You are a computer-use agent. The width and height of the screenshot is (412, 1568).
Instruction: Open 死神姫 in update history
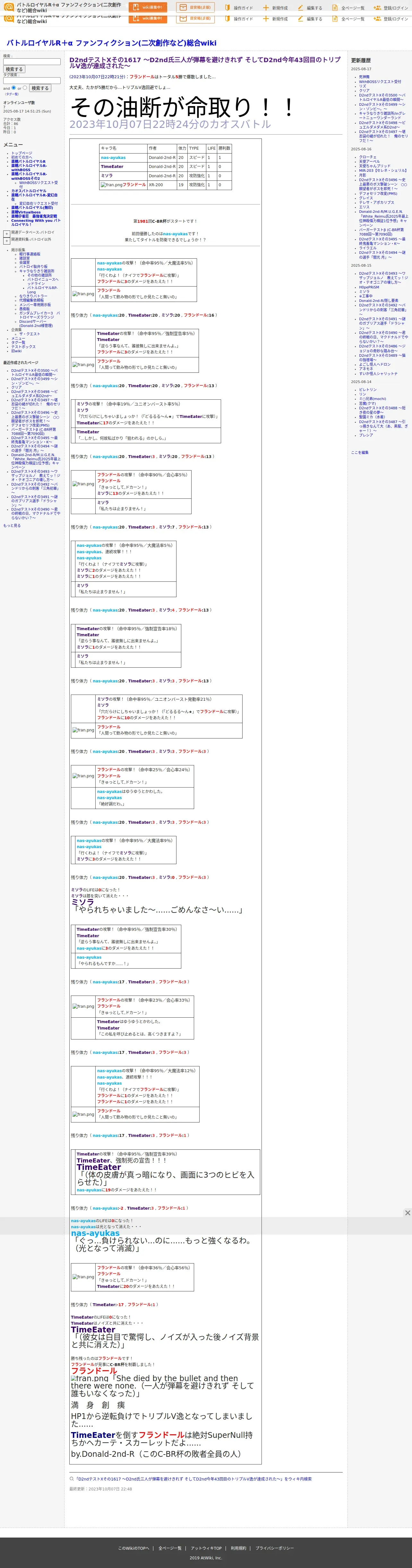pos(364,77)
